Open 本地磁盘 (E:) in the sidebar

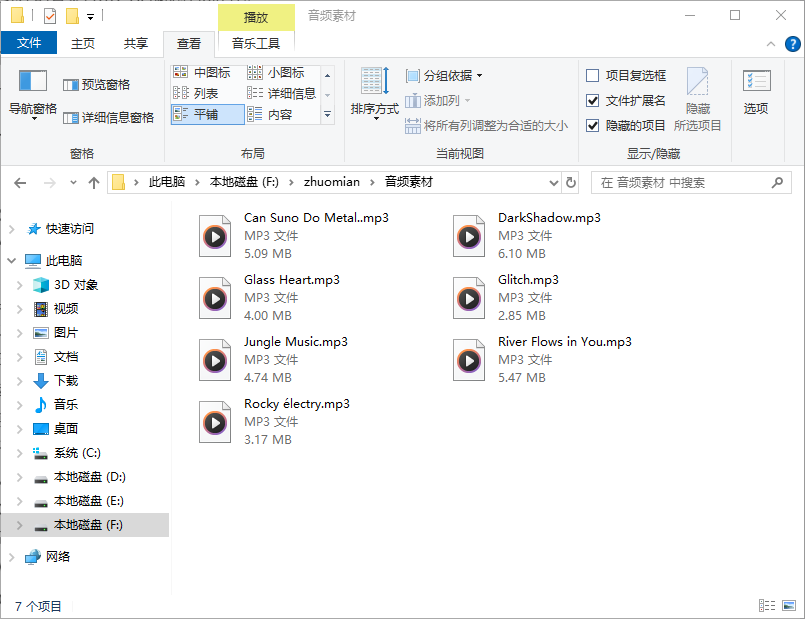(88, 501)
